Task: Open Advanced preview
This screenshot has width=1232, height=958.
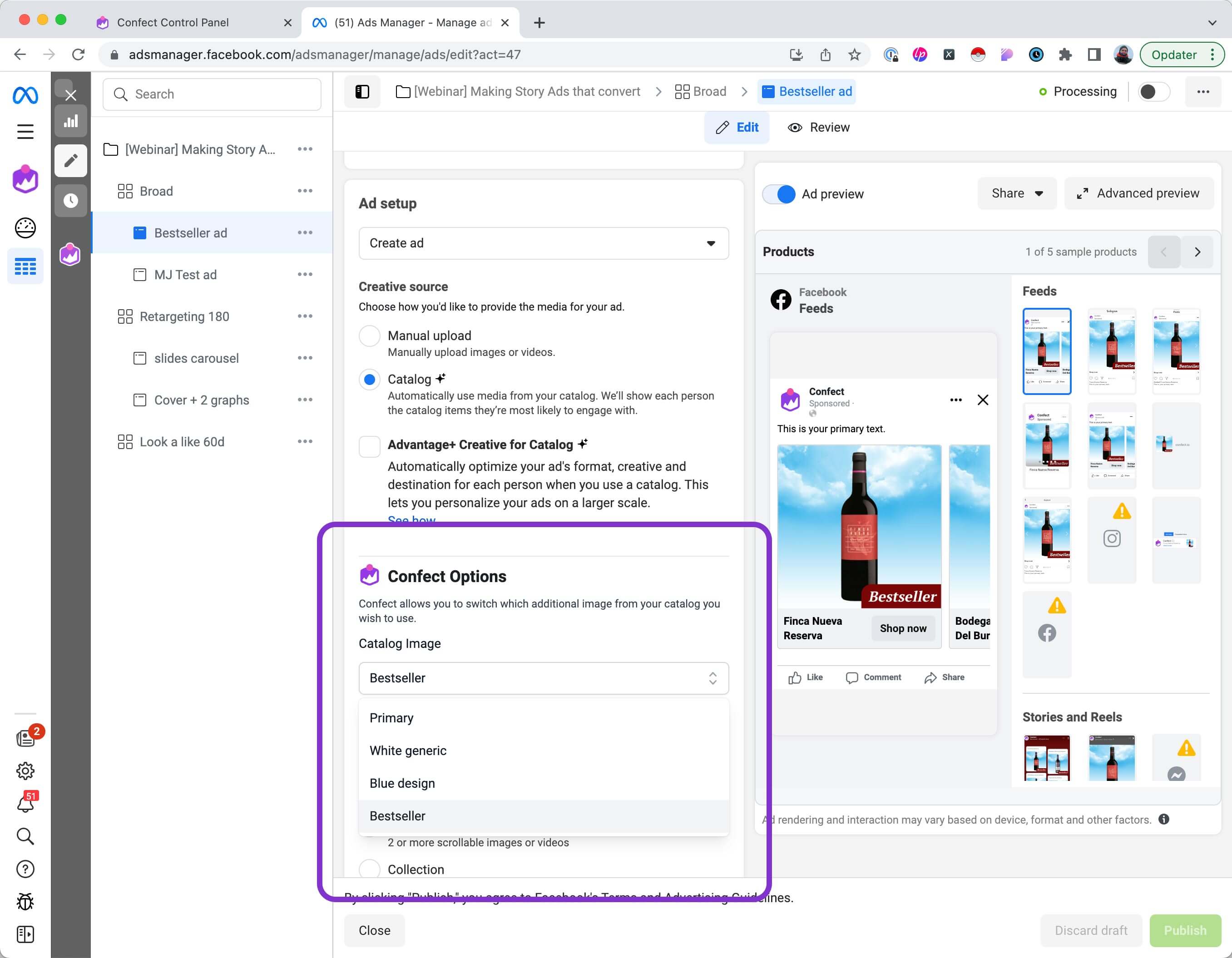Action: (1138, 193)
